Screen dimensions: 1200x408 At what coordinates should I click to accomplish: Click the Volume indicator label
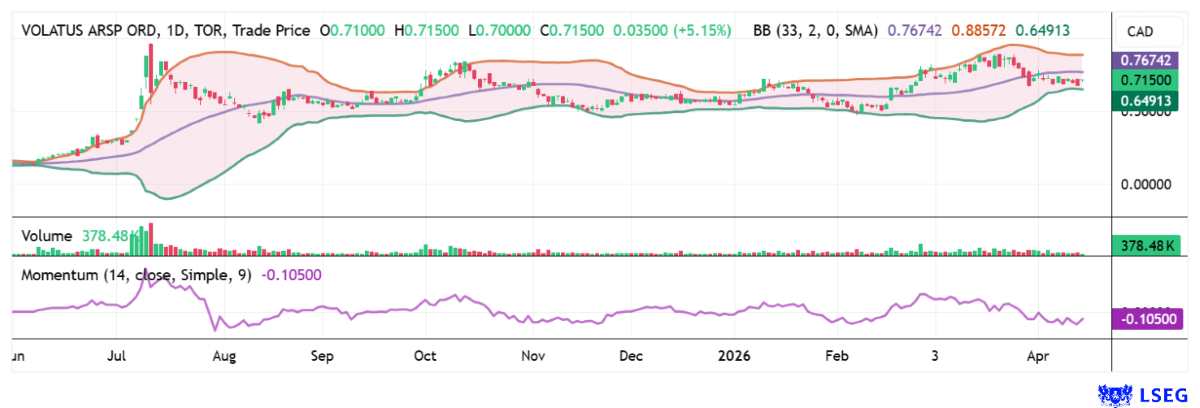(x=47, y=236)
